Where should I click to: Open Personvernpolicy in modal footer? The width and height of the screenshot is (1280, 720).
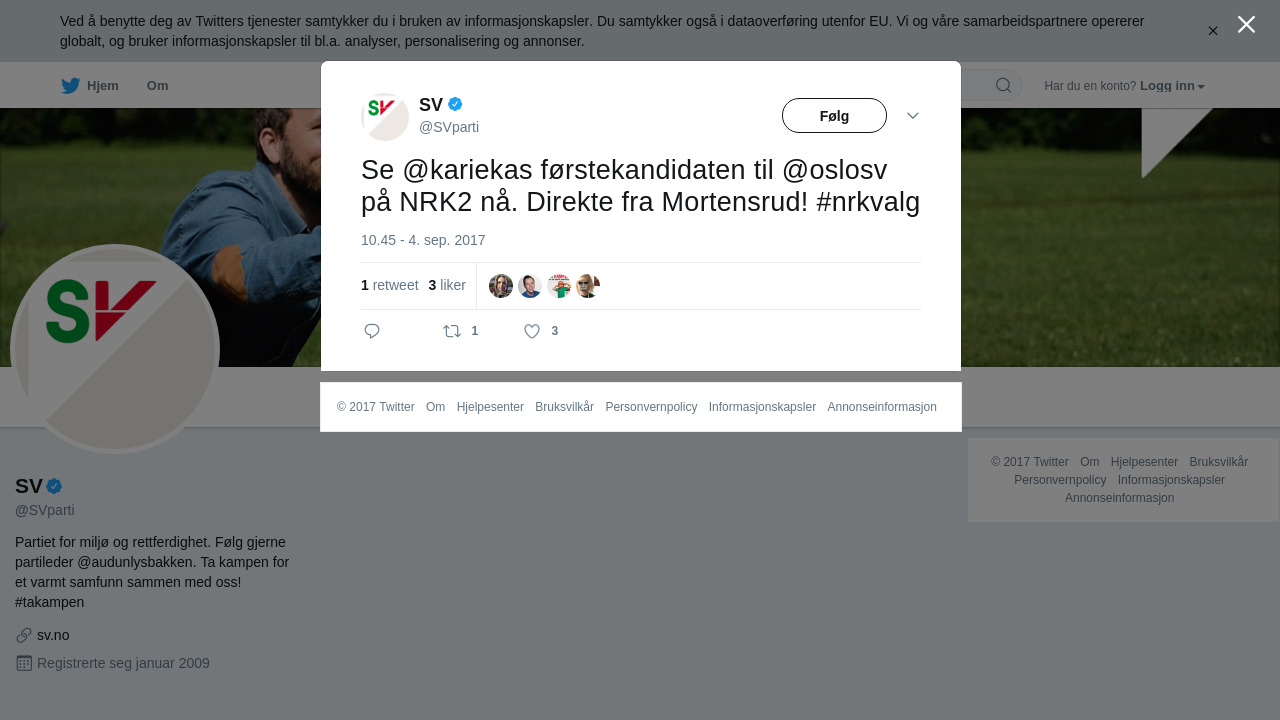point(651,407)
